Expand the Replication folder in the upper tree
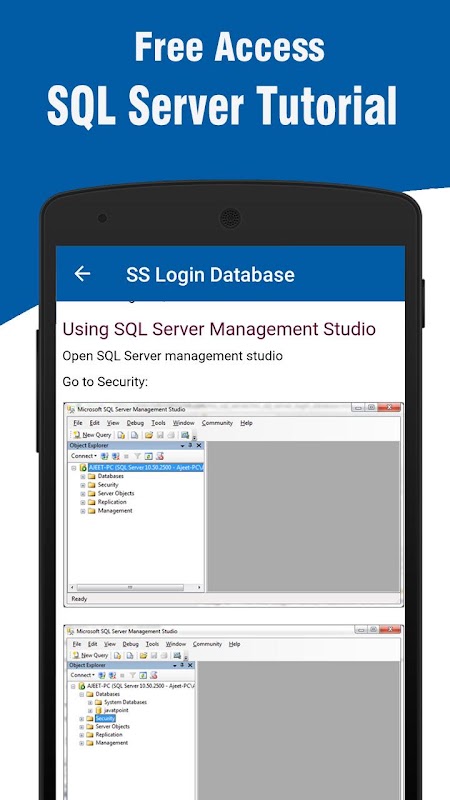Screen dimensions: 450x800 83,502
